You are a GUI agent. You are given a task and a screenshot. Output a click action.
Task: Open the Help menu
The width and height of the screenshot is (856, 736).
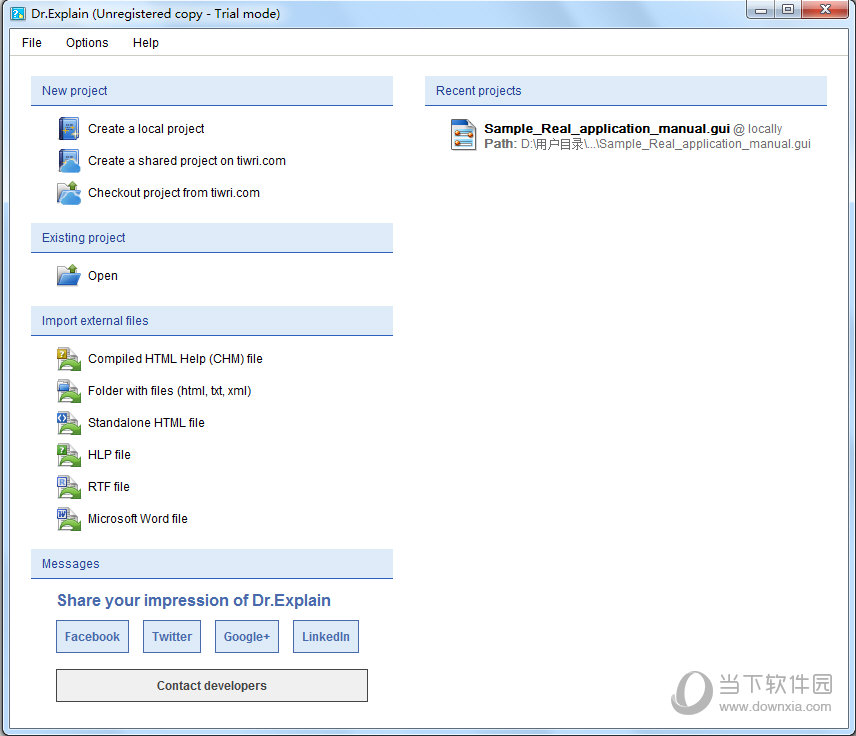(146, 43)
